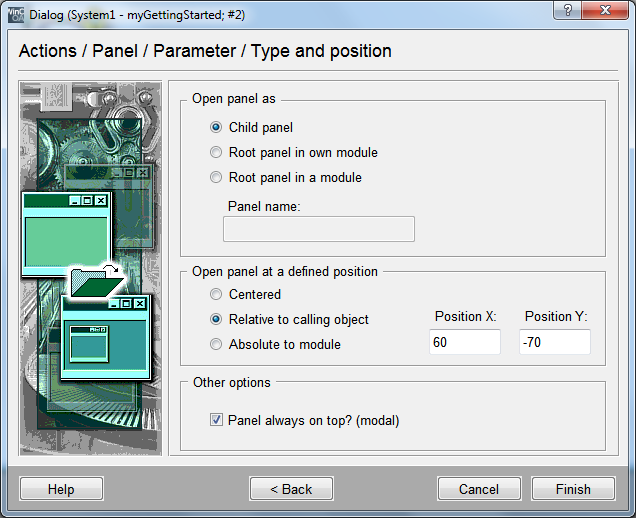Cancel the dialog
Viewport: 636px width, 518px height.
479,489
